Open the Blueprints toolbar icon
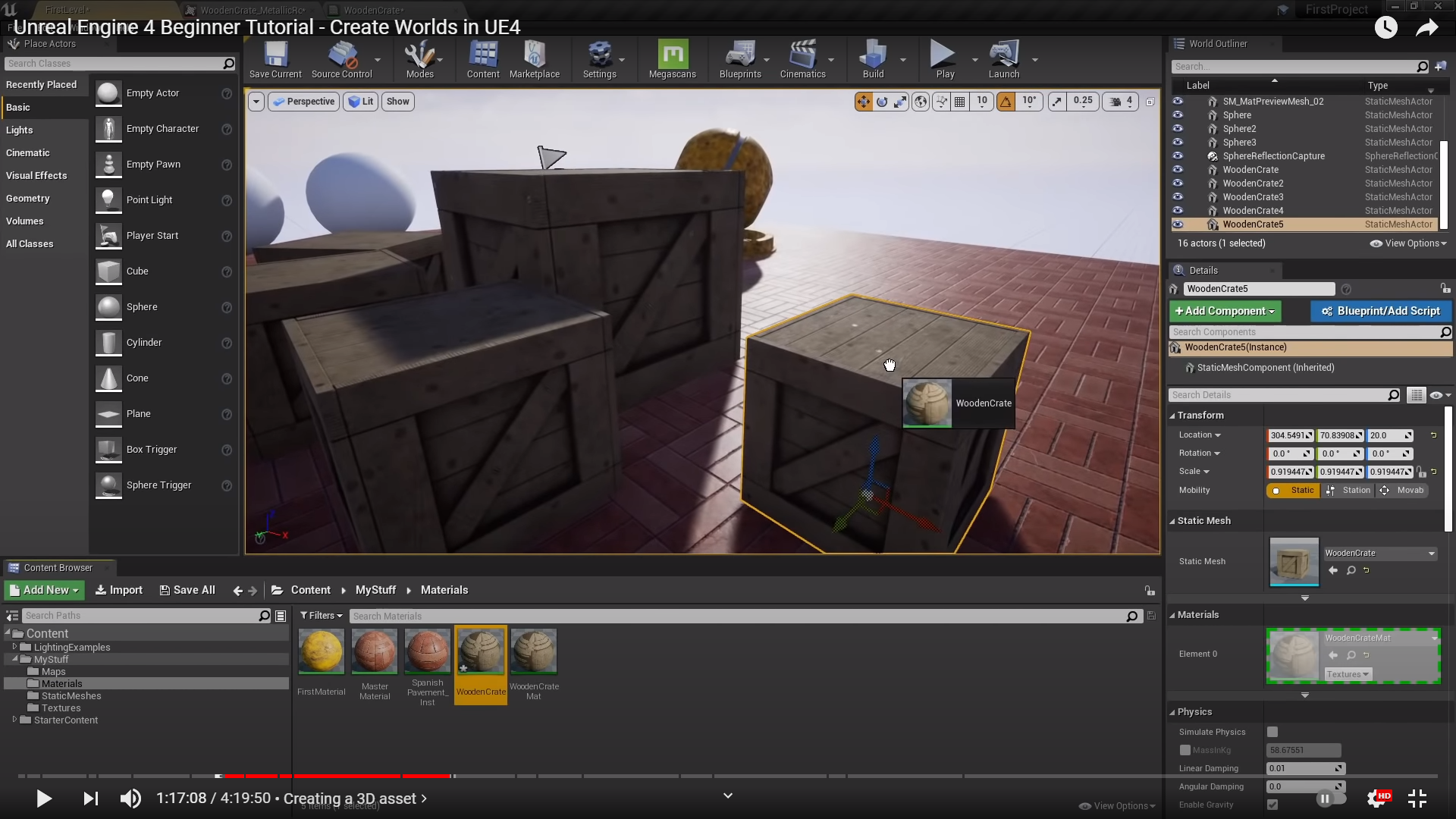The width and height of the screenshot is (1456, 819). click(x=739, y=55)
